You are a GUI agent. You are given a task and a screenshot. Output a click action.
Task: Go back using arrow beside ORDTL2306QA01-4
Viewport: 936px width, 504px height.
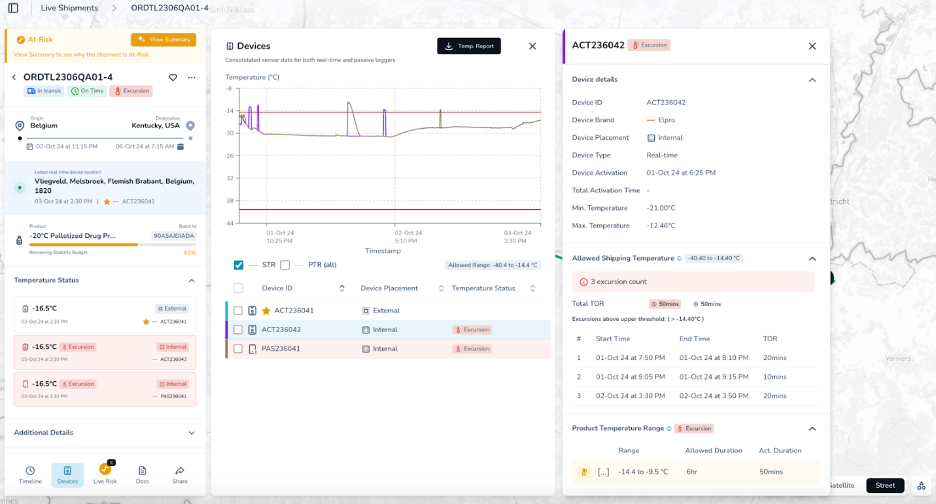[14, 77]
